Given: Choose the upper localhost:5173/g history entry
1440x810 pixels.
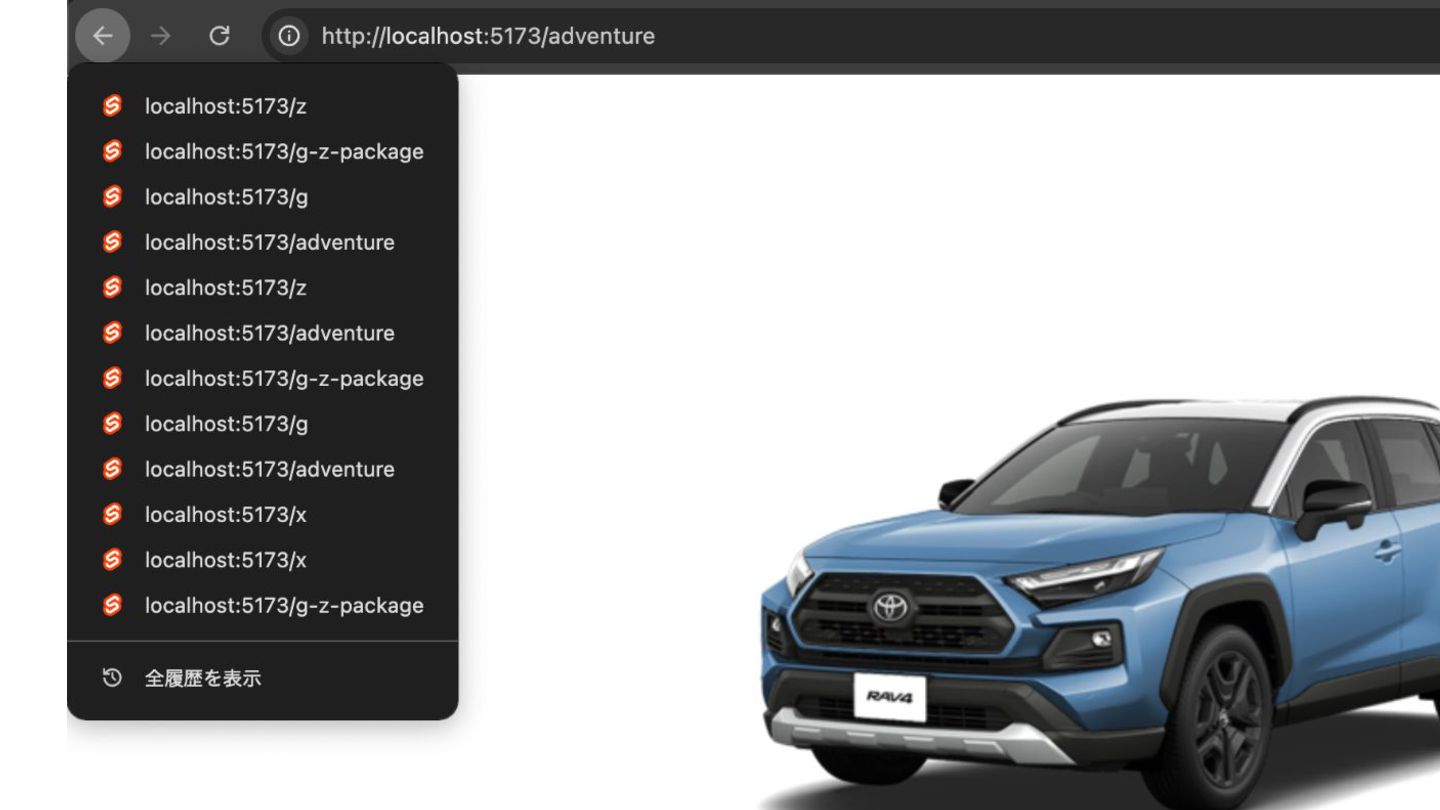Looking at the screenshot, I should click(262, 197).
